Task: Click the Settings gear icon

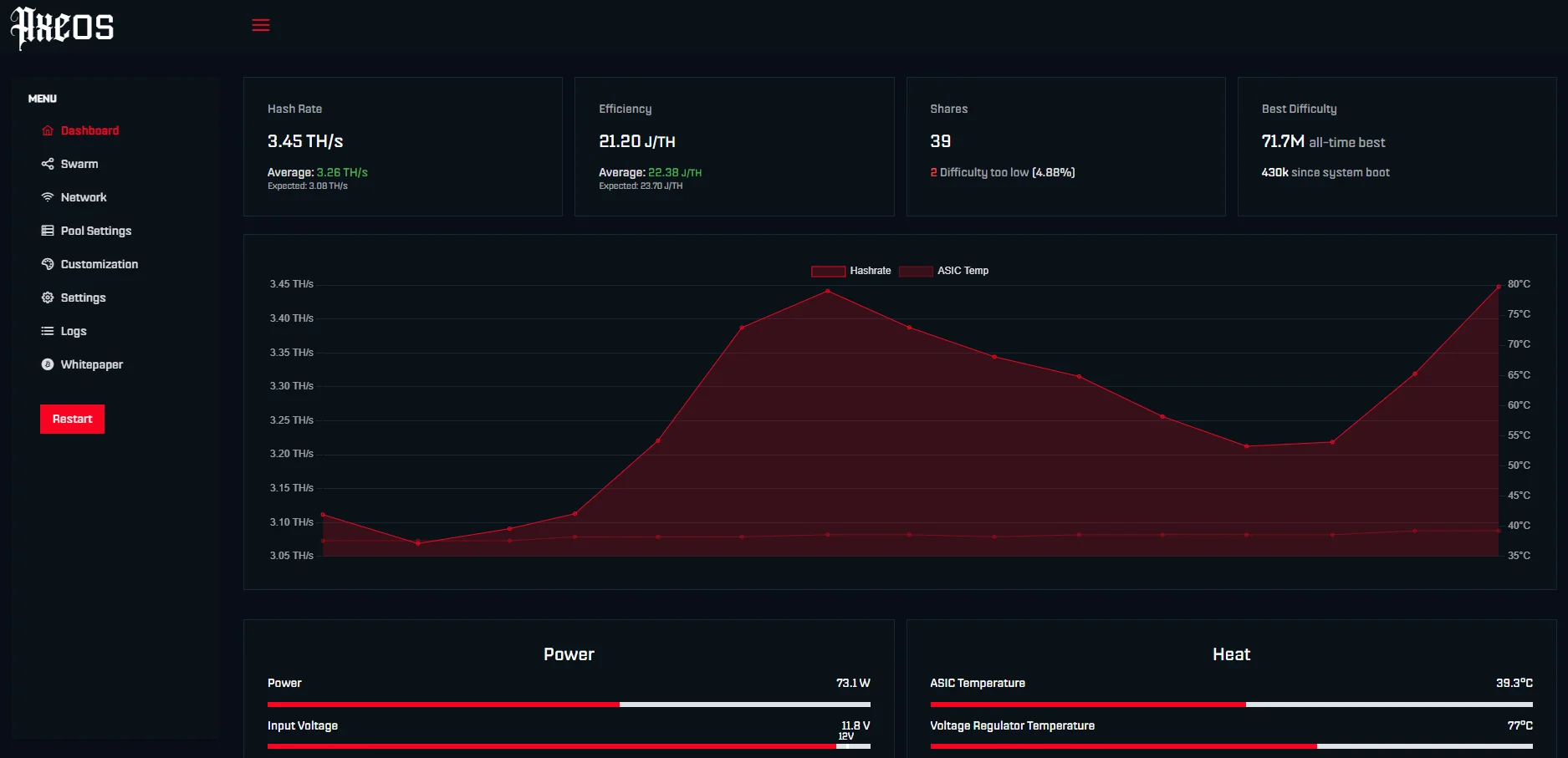Action: tap(48, 298)
